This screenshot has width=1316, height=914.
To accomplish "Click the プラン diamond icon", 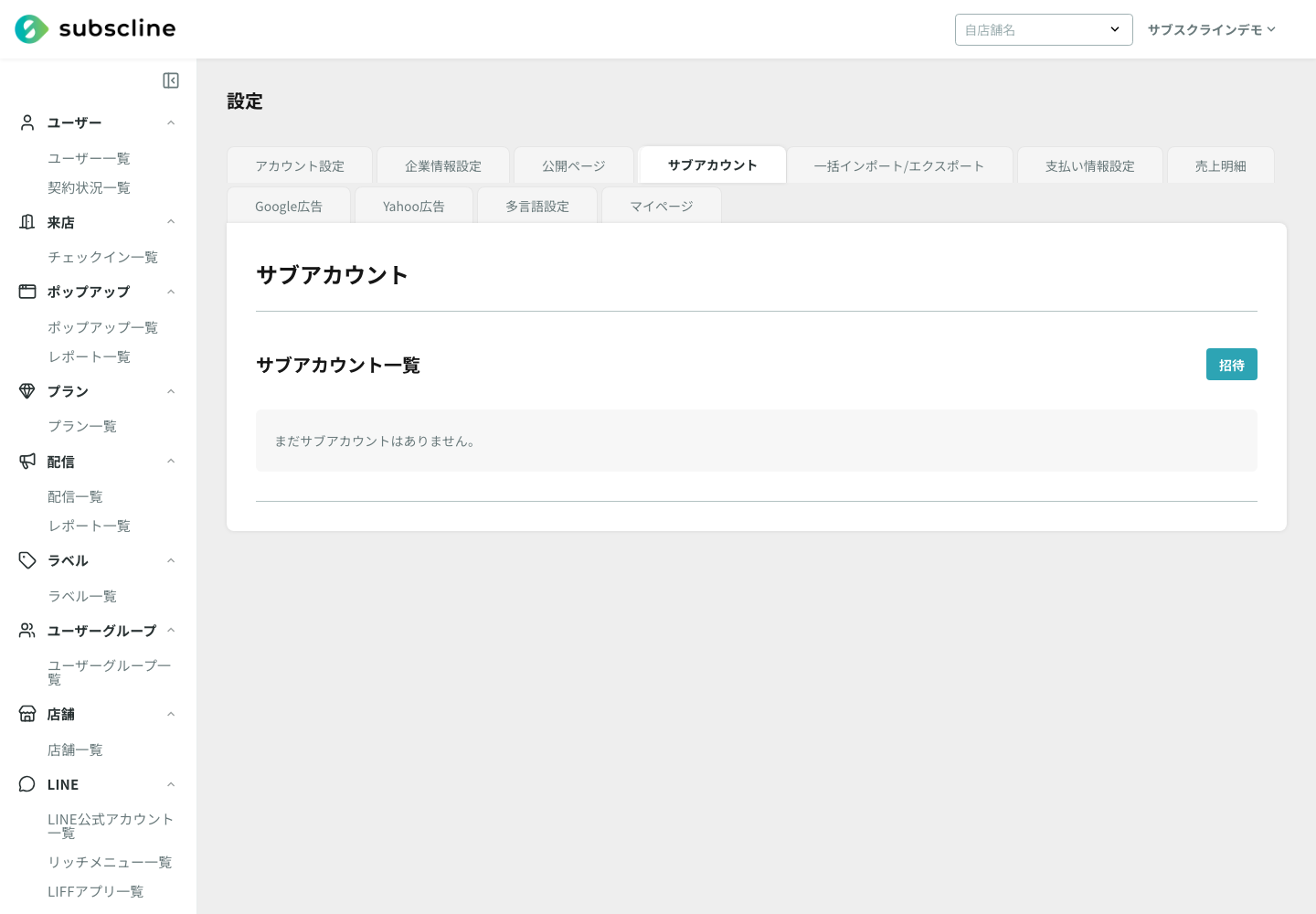I will pos(27,391).
